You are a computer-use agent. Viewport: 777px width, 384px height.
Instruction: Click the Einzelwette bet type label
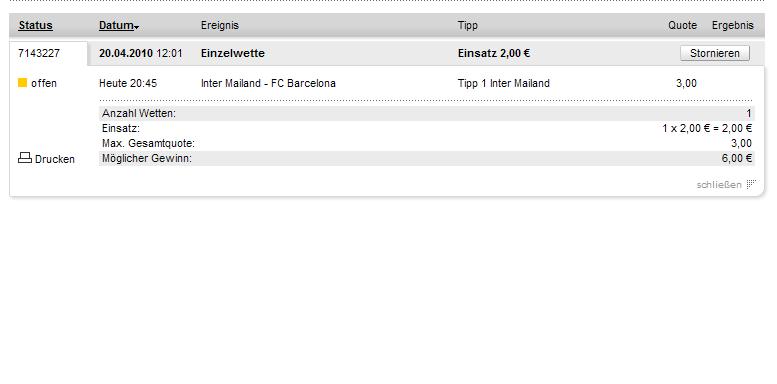(232, 53)
